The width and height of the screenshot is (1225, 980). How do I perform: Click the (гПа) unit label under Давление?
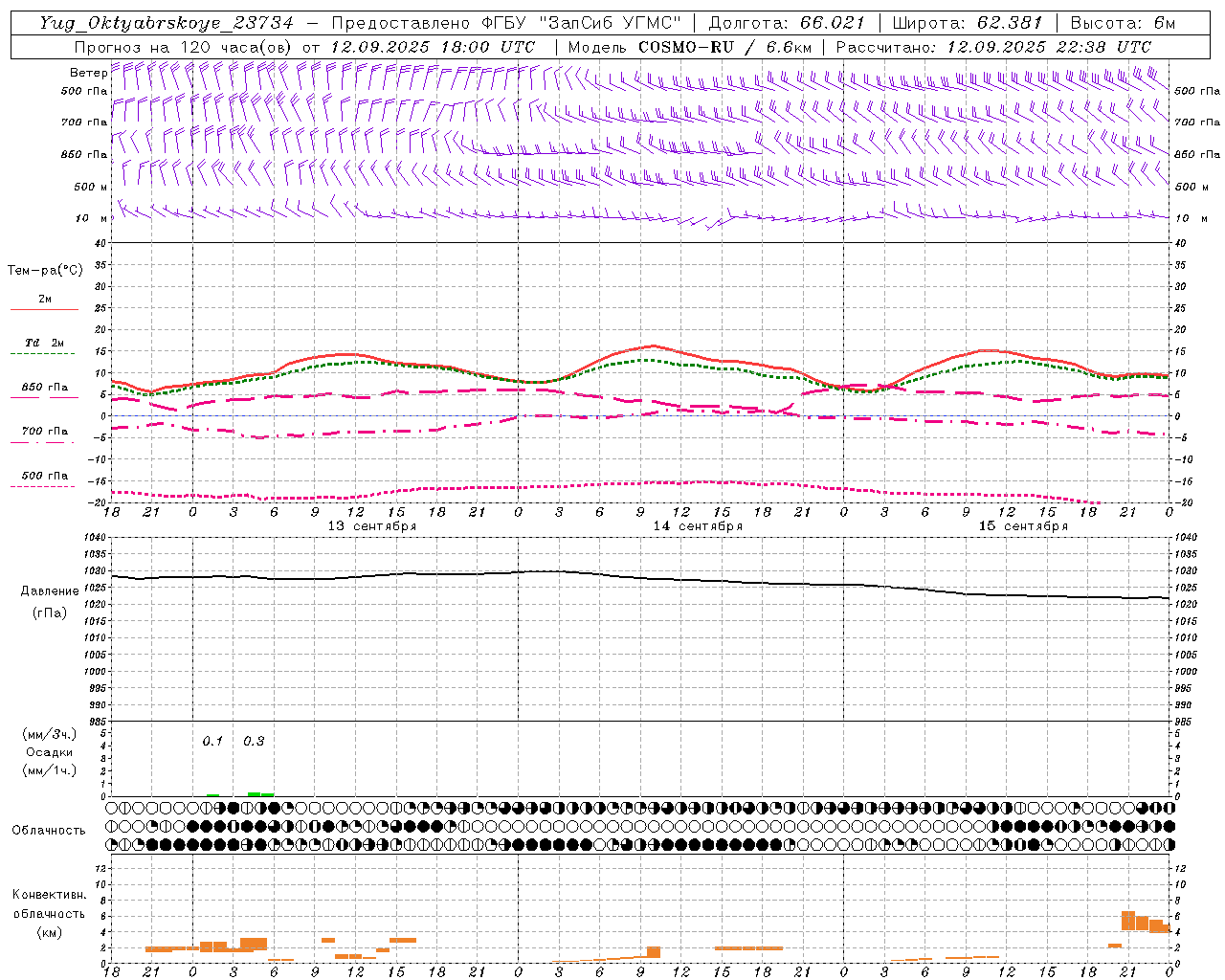click(50, 612)
